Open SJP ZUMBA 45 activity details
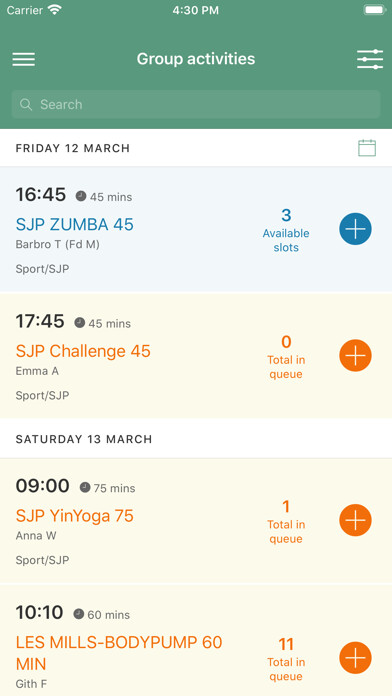 point(75,225)
